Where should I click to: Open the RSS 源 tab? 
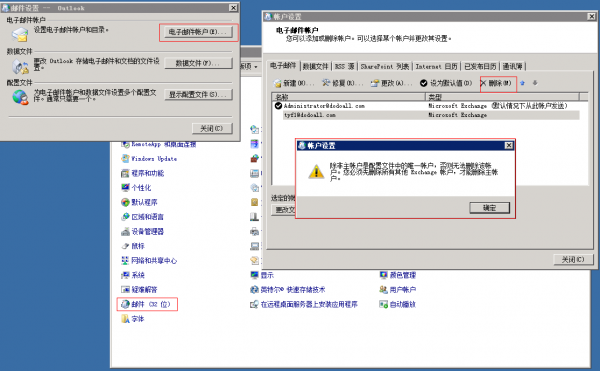pos(345,67)
